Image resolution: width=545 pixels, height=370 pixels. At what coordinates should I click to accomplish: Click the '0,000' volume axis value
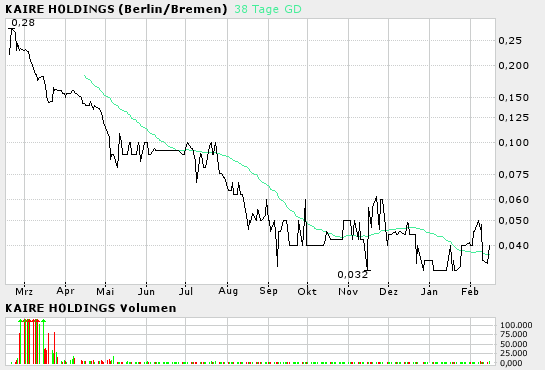(511, 363)
